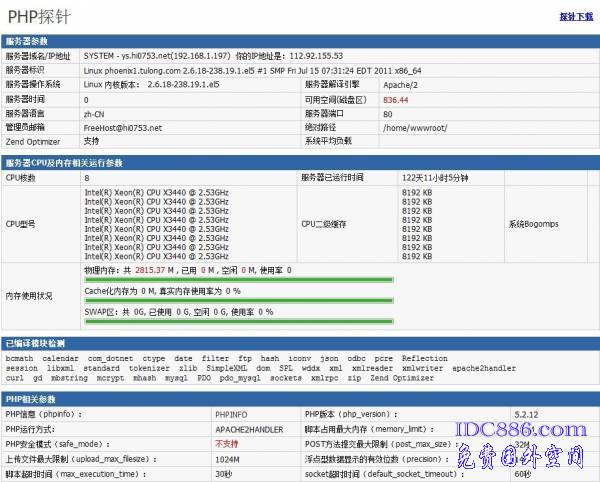Click the SWAP usage bar
This screenshot has height=482, width=600.
pos(238,322)
